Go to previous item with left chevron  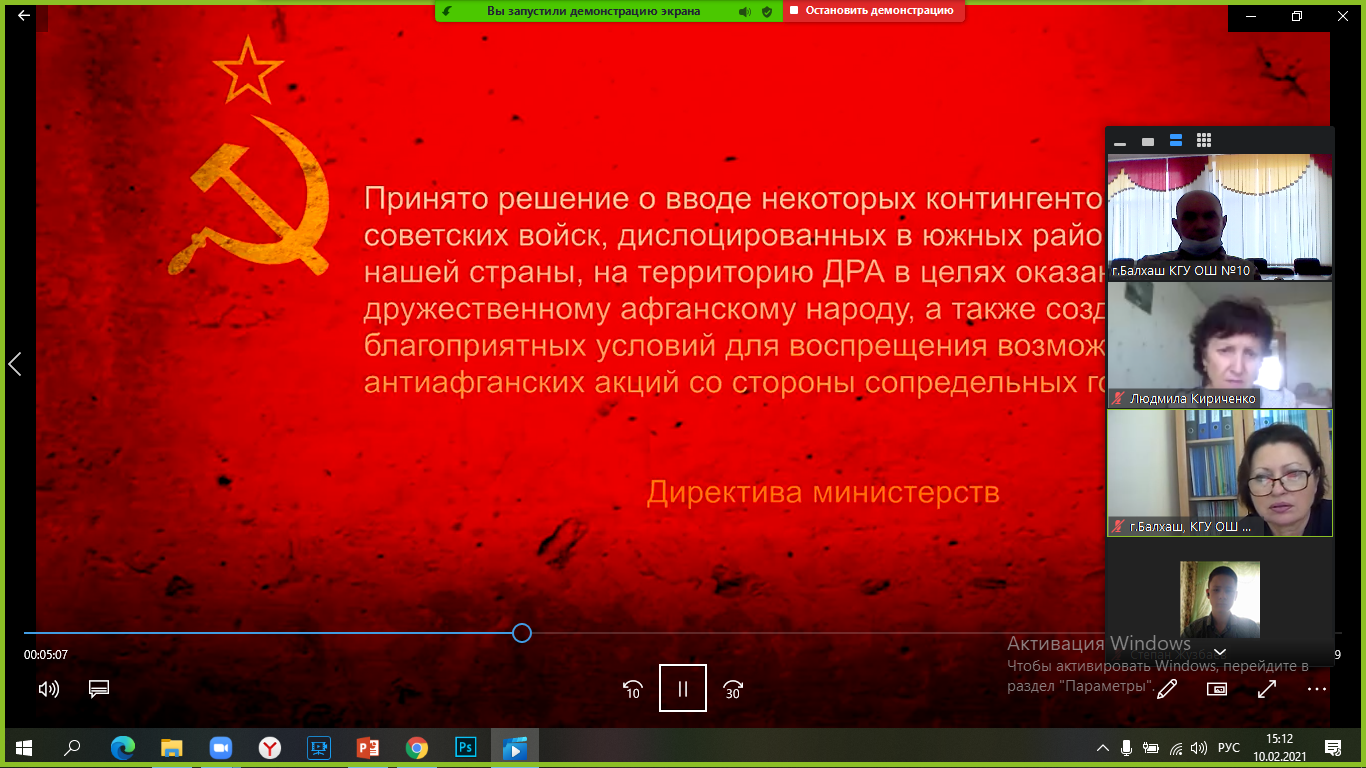click(14, 364)
